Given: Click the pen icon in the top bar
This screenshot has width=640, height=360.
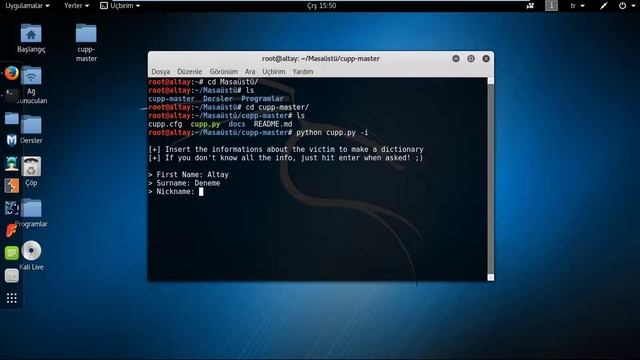Looking at the screenshot, I should point(604,6).
